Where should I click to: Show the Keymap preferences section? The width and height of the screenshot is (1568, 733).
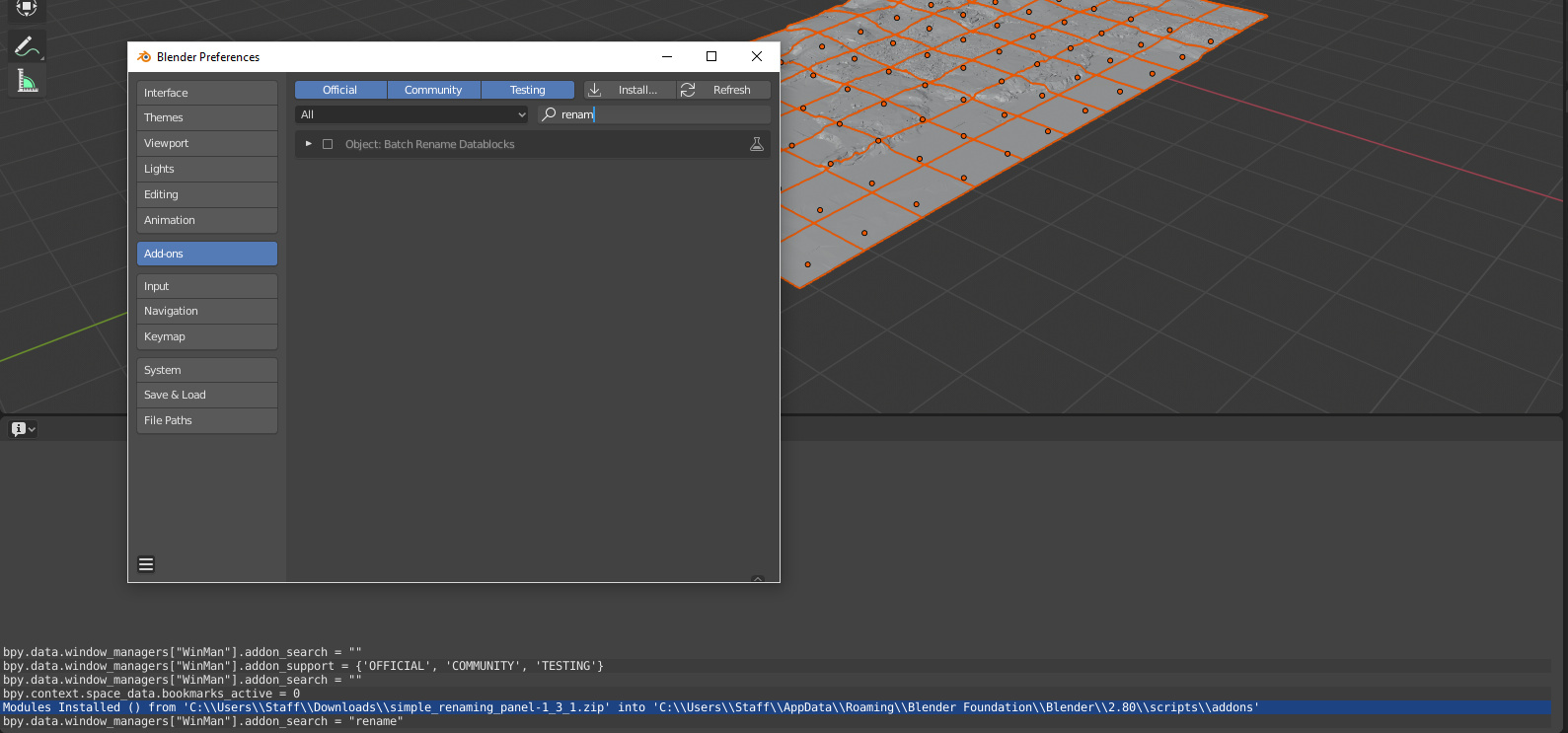point(207,336)
